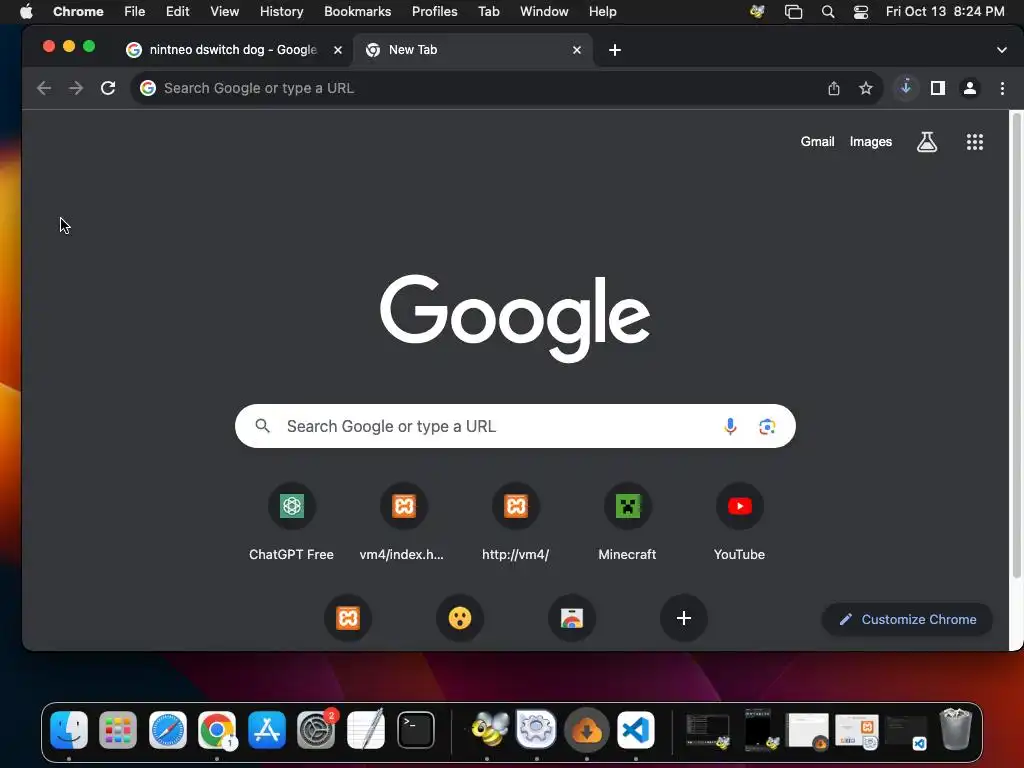1024x768 pixels.
Task: Switch to nintneo dswitch dog tab
Action: click(x=234, y=50)
